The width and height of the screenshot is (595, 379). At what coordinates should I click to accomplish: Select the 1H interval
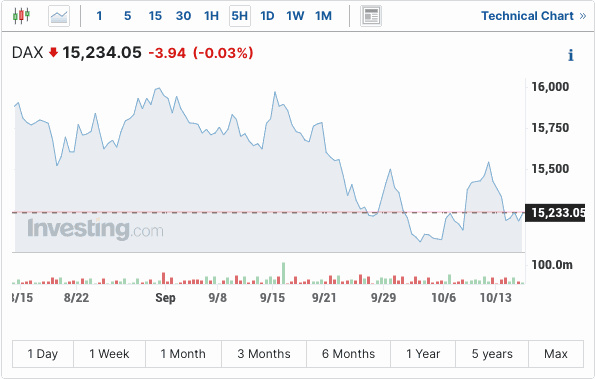(x=211, y=16)
